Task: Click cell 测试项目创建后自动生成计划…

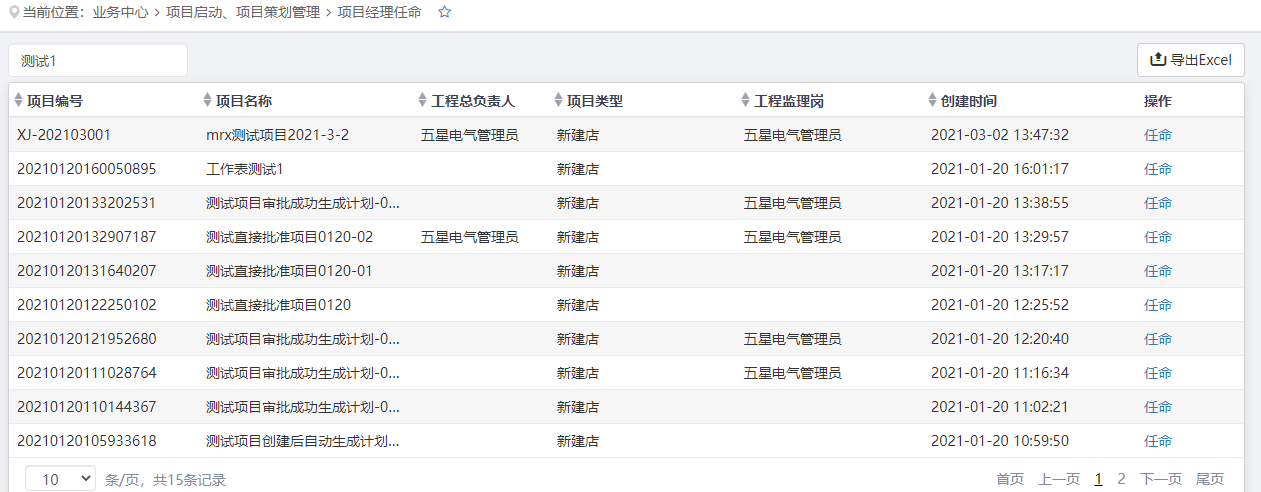Action: click(303, 441)
